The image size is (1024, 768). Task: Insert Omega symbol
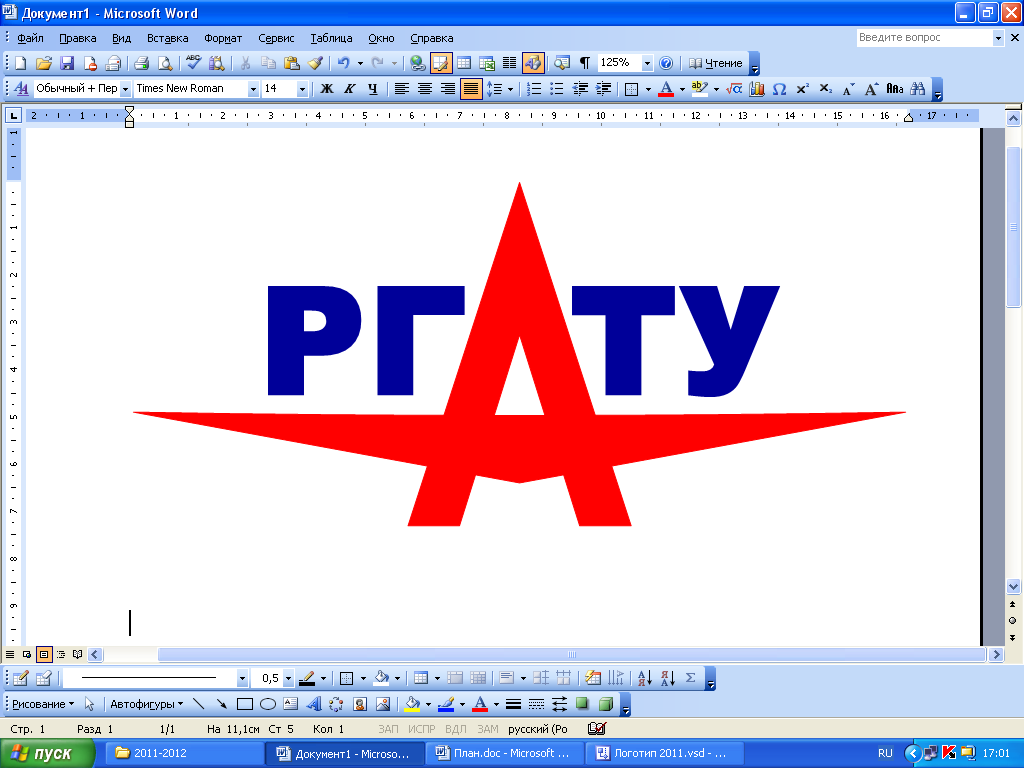tap(780, 89)
